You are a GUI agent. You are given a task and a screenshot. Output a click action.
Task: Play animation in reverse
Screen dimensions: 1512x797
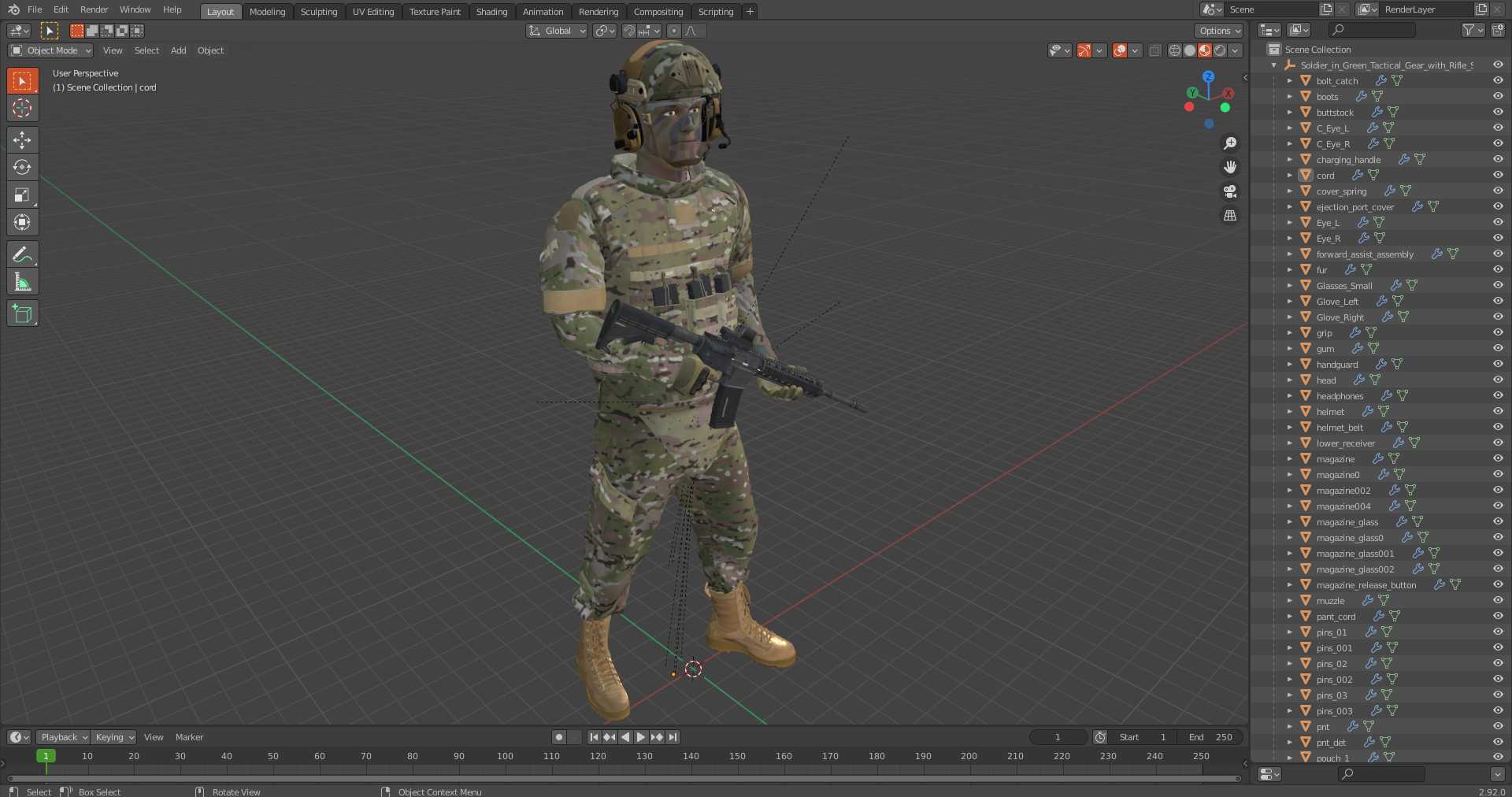[625, 737]
